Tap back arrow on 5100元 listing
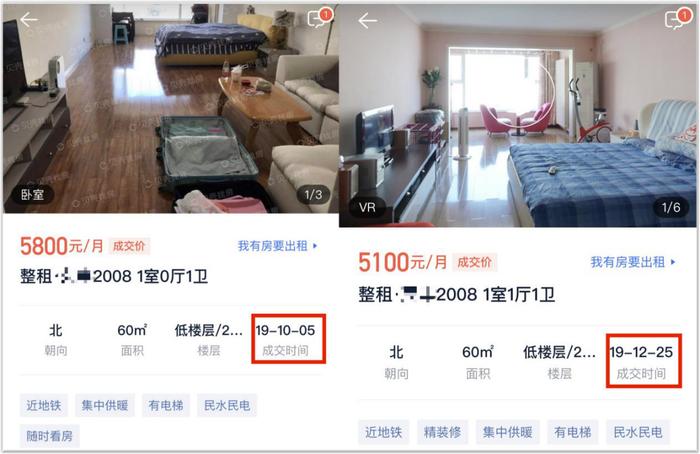This screenshot has height=454, width=700. 367,21
